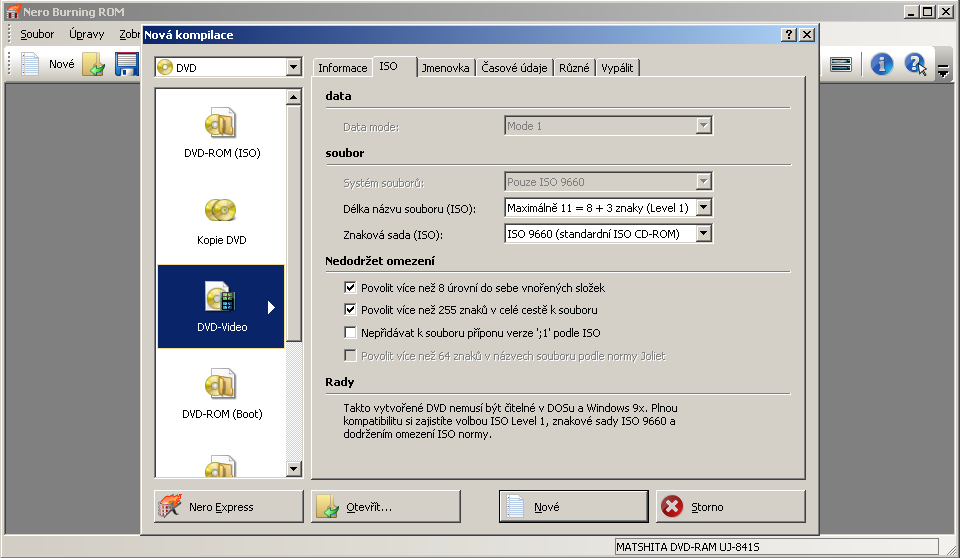Open the Znaková sada (ISO) dropdown

pos(703,233)
